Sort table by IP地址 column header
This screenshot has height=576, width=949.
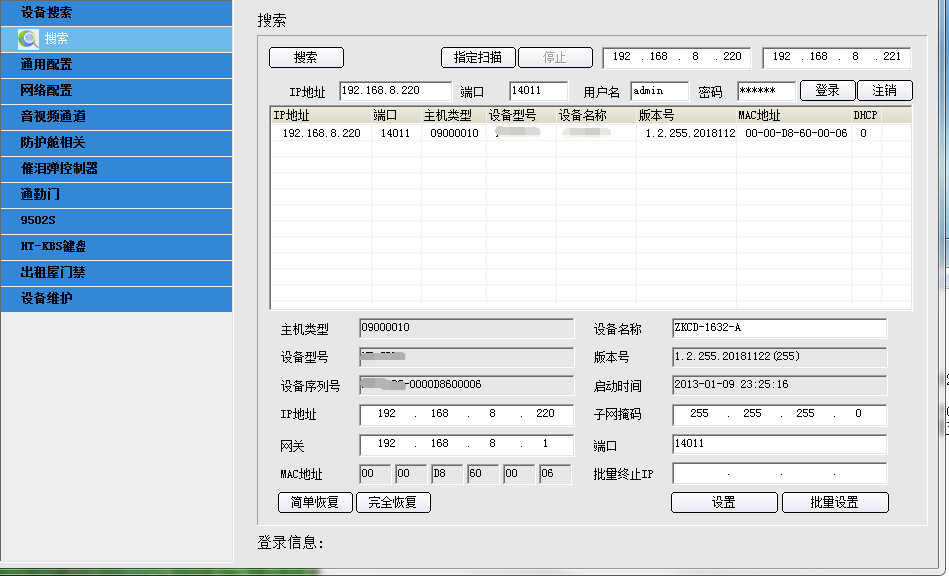coord(321,116)
